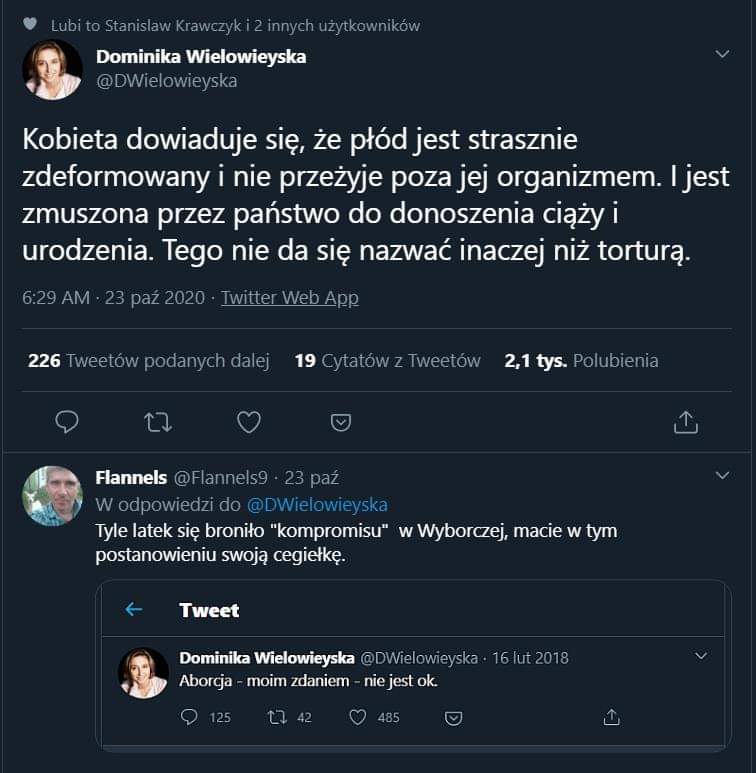Open the reply icon showing 125 replies
The image size is (756, 773).
click(189, 717)
